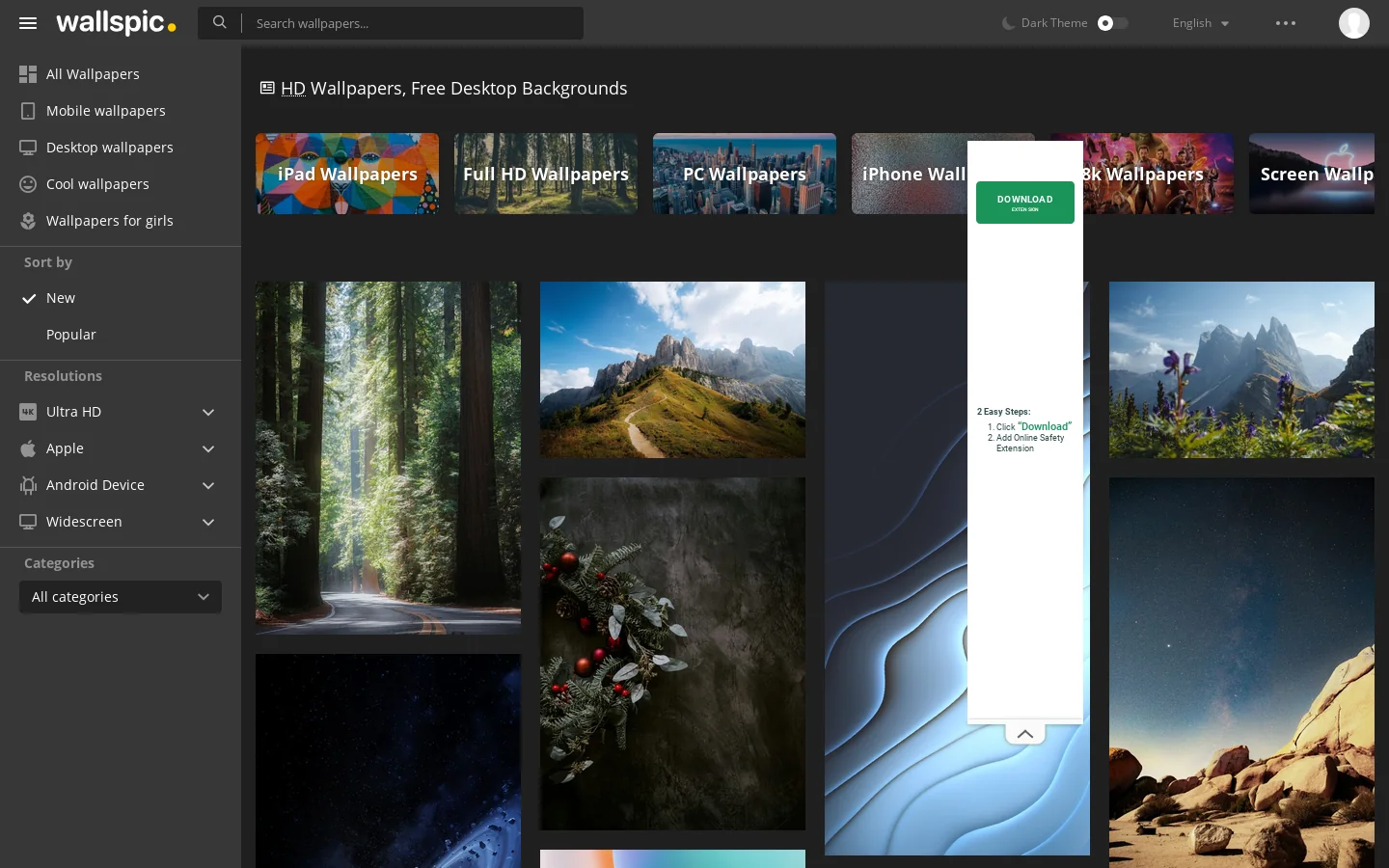
Task: Click the search magnifier icon
Action: click(x=220, y=22)
